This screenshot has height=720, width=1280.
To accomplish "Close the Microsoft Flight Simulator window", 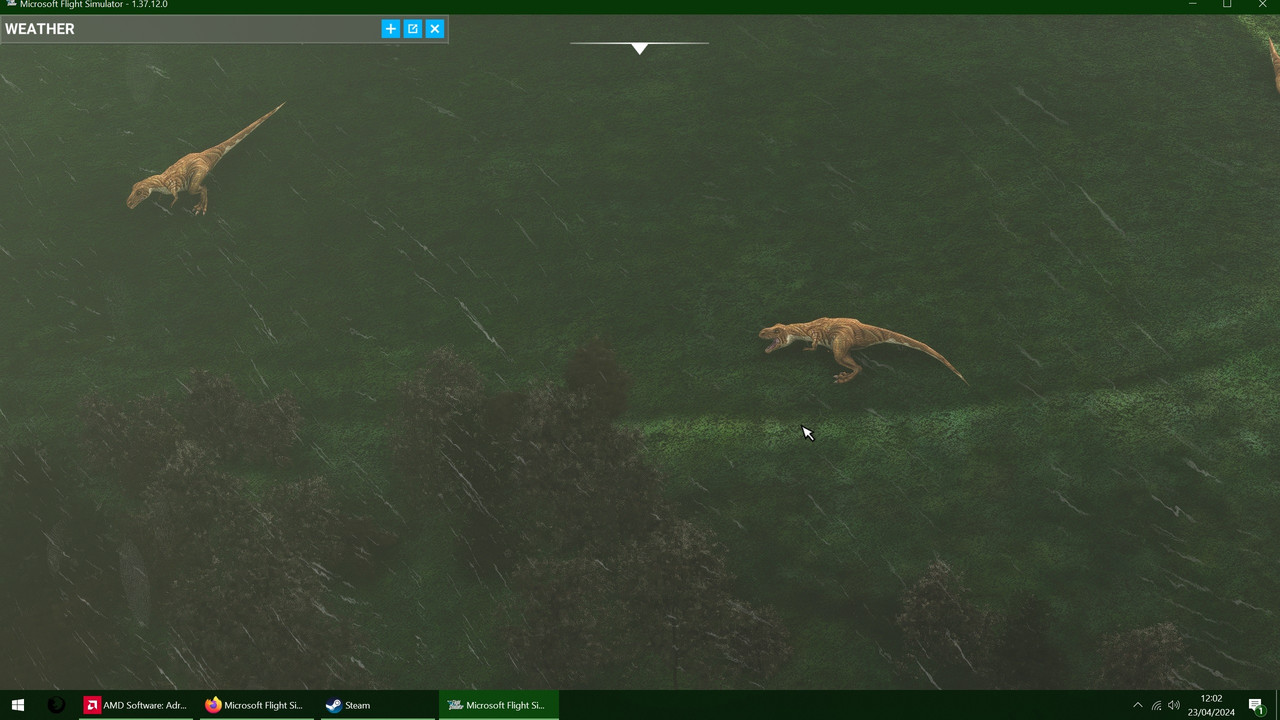I will pyautogui.click(x=1262, y=5).
